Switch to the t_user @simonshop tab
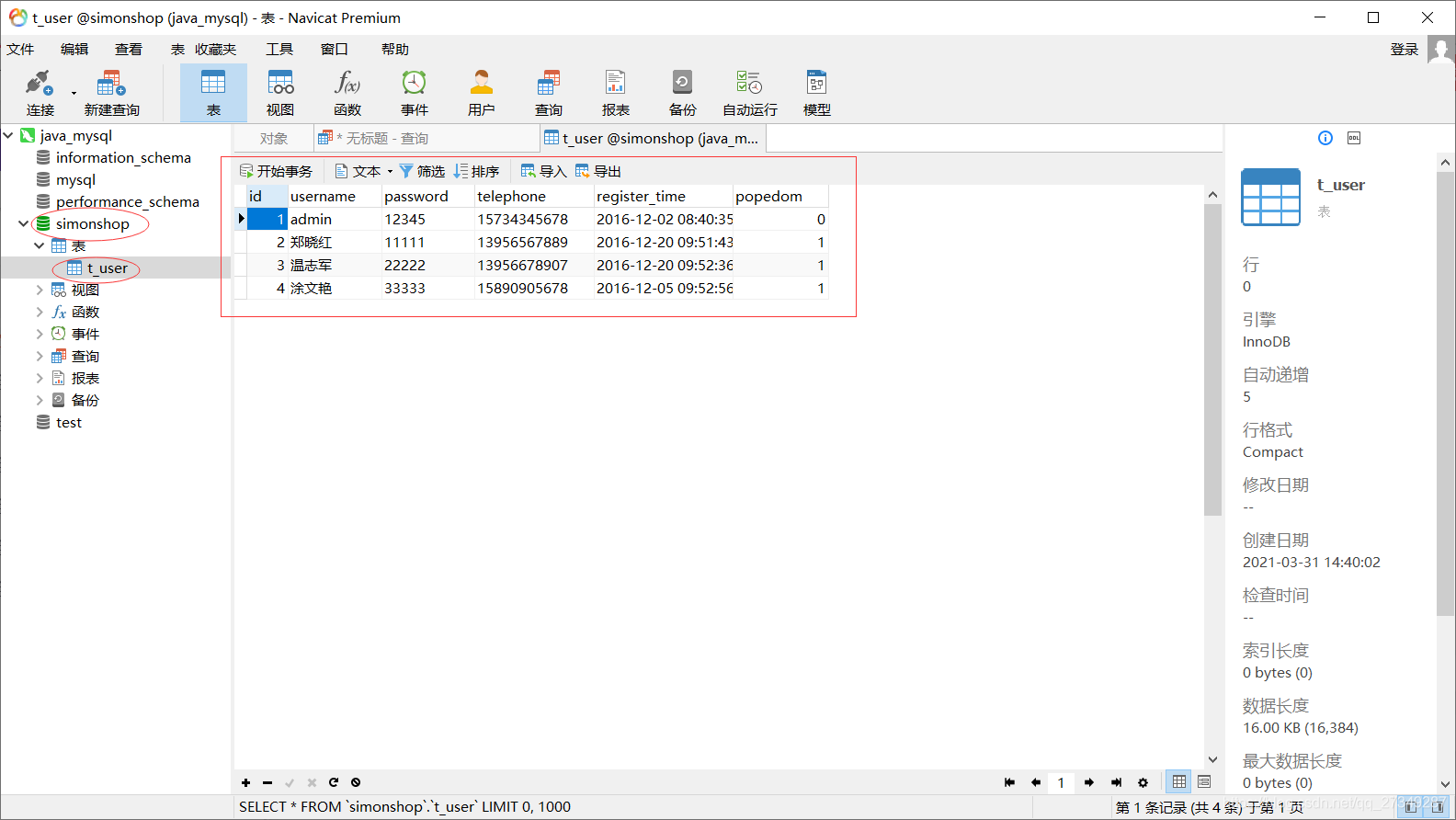Screen dimensions: 1456x820 pyautogui.click(x=654, y=139)
